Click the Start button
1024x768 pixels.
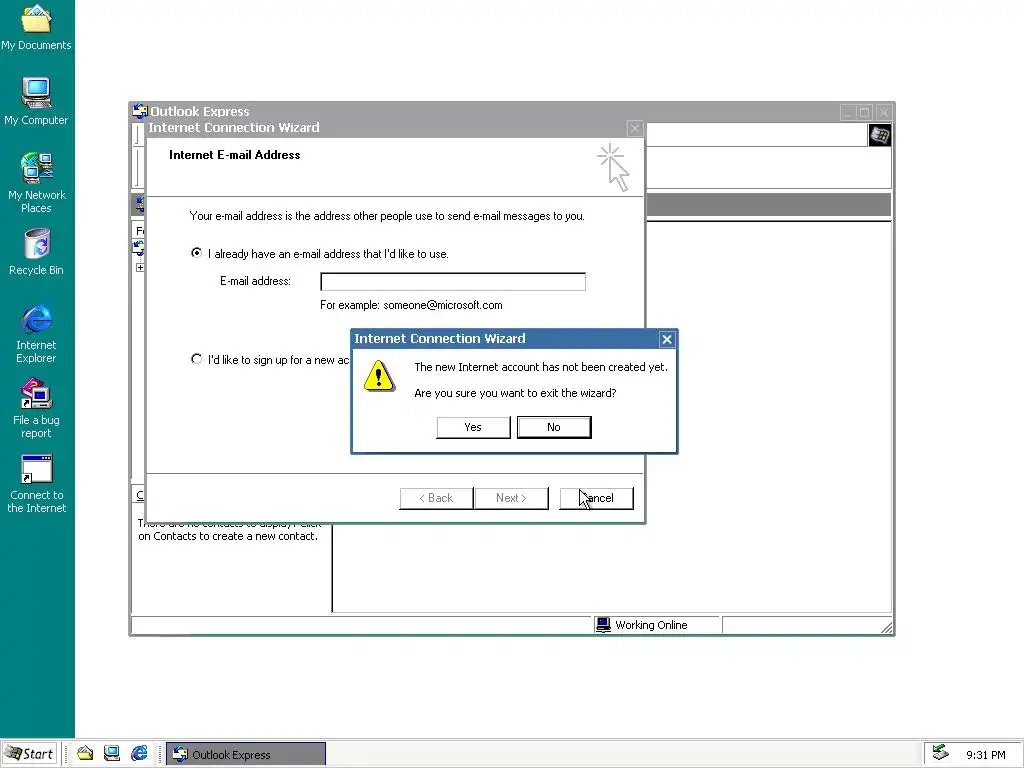click(x=30, y=754)
